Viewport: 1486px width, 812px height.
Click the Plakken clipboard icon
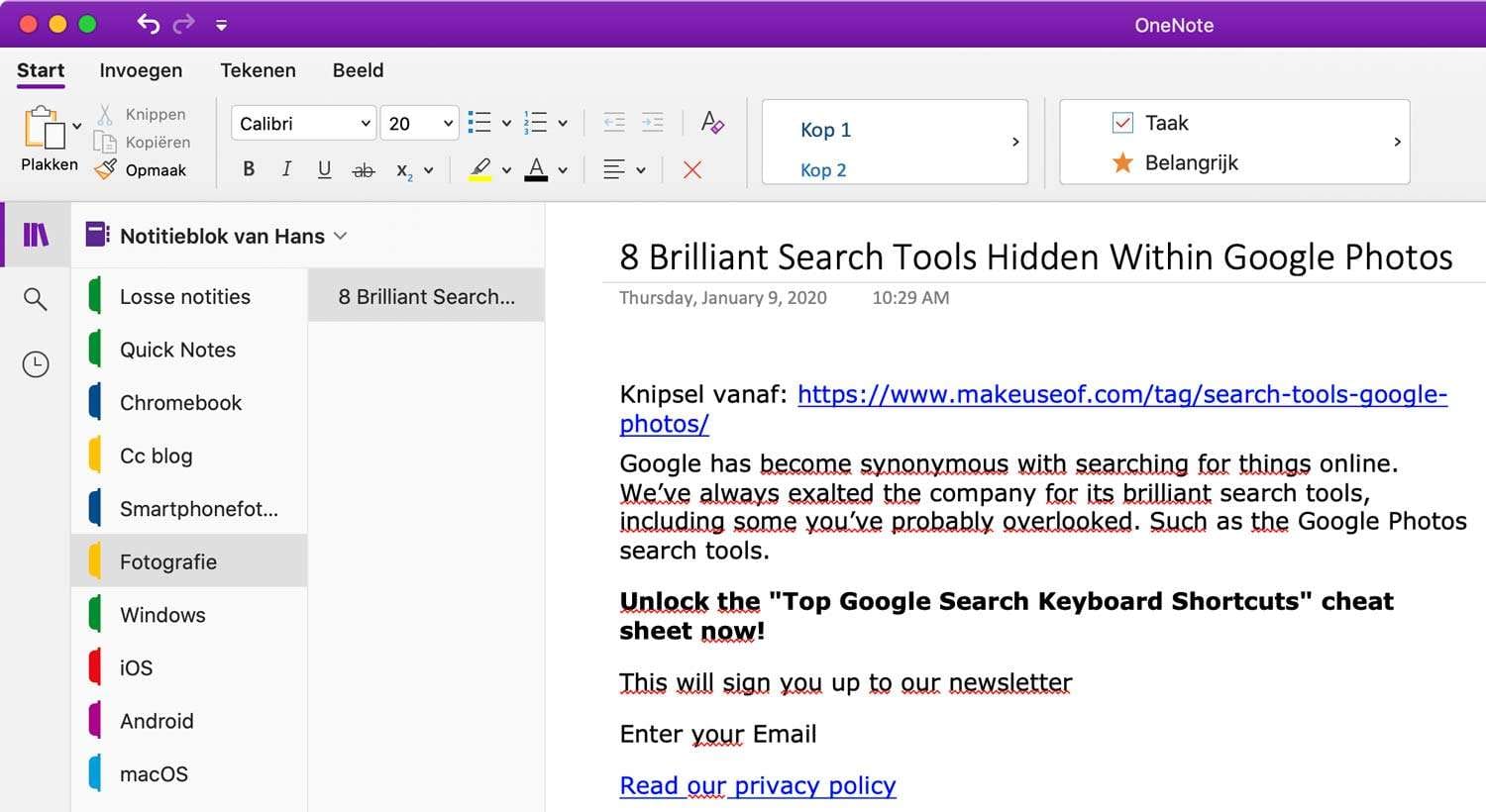[44, 128]
